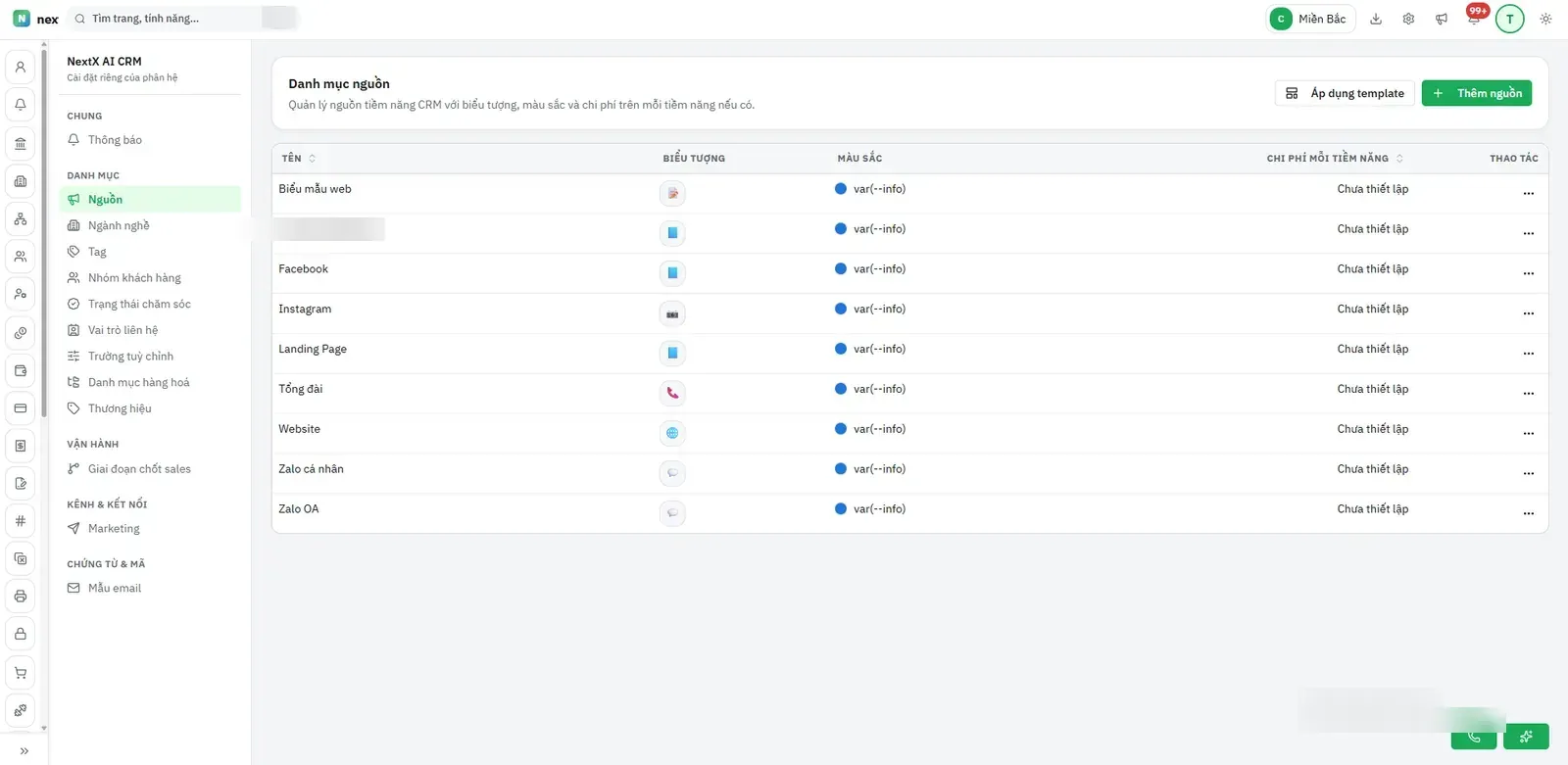1568x765 pixels.
Task: Click the nex logo in the header
Action: tap(35, 19)
